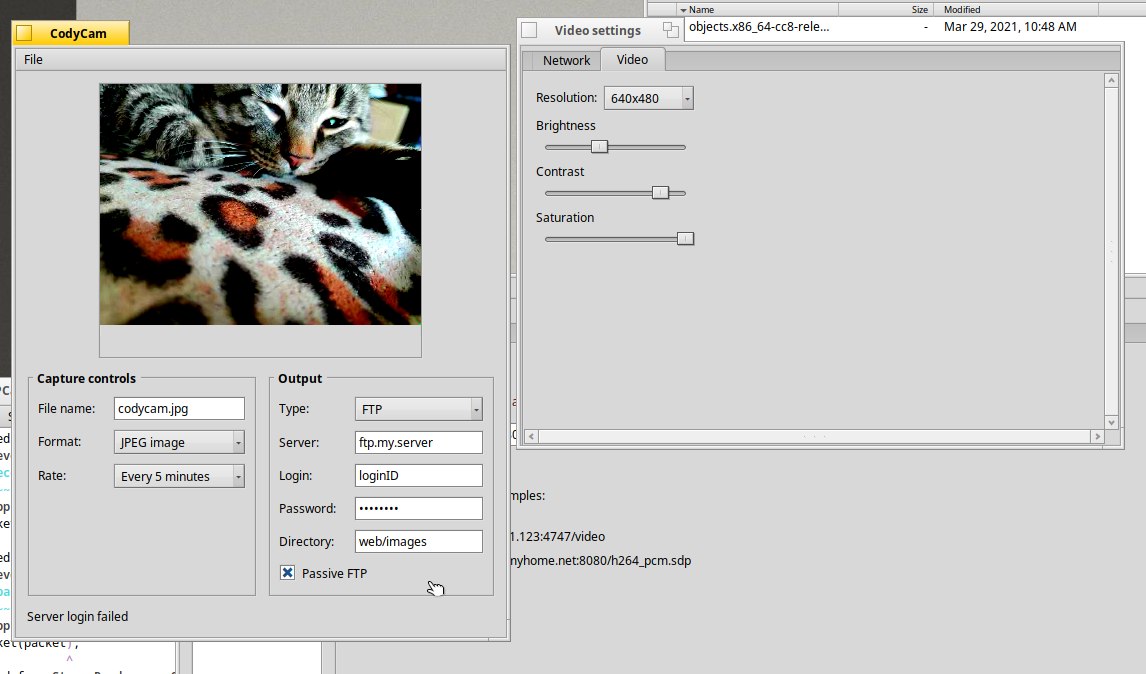Click the cat webcam preview image
The height and width of the screenshot is (674, 1146).
[x=260, y=204]
